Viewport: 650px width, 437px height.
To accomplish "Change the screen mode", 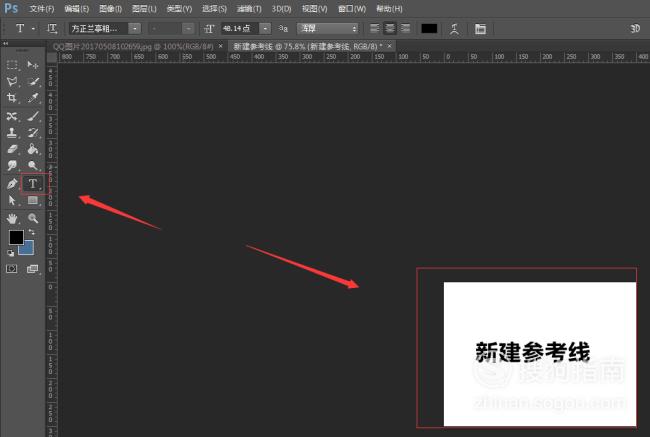I will [x=32, y=269].
